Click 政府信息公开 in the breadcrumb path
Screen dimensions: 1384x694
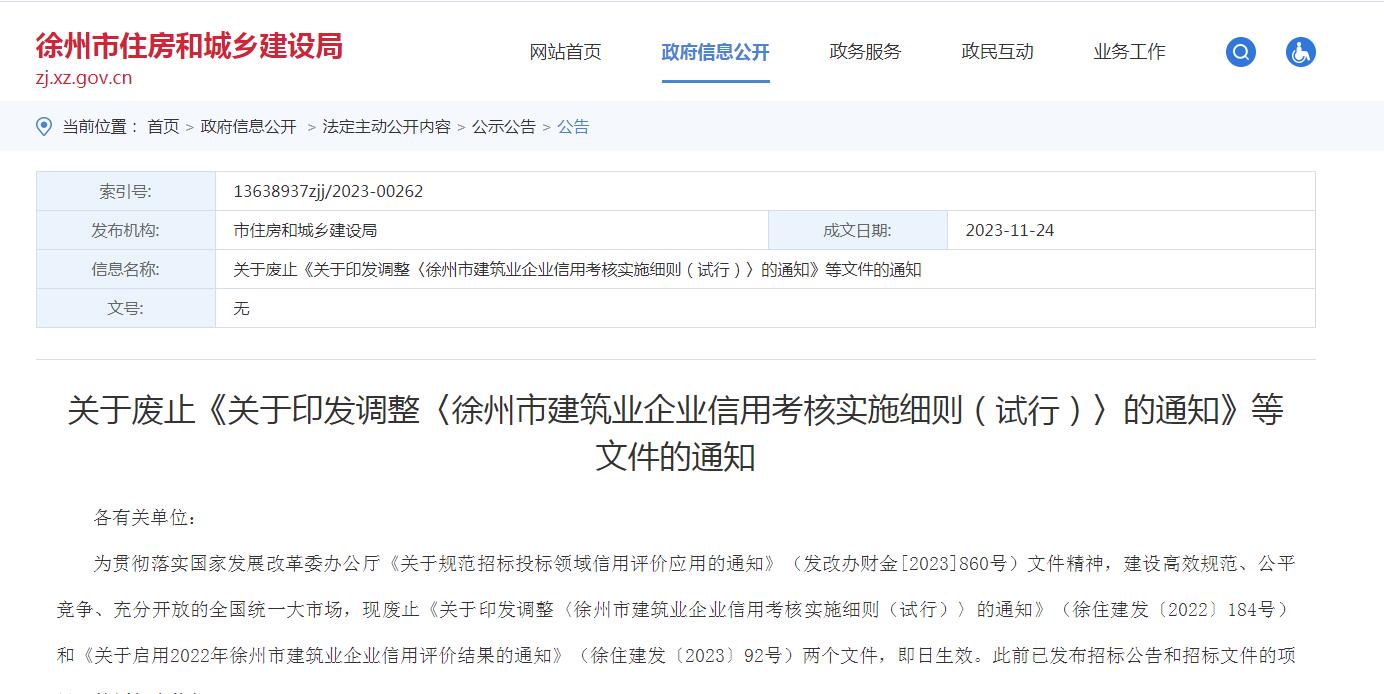tap(248, 127)
